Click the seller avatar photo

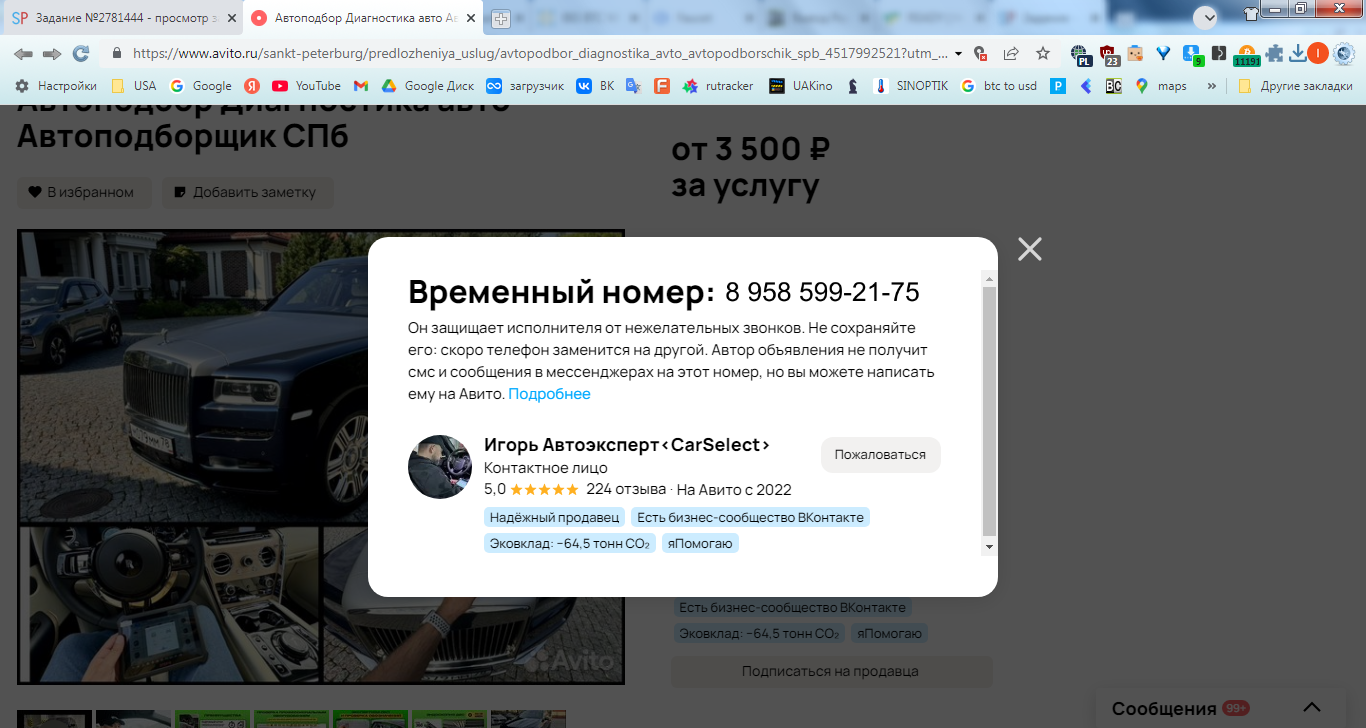[x=440, y=467]
